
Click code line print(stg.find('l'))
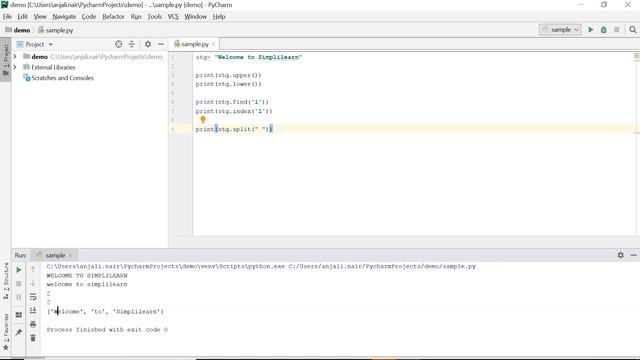(x=232, y=102)
